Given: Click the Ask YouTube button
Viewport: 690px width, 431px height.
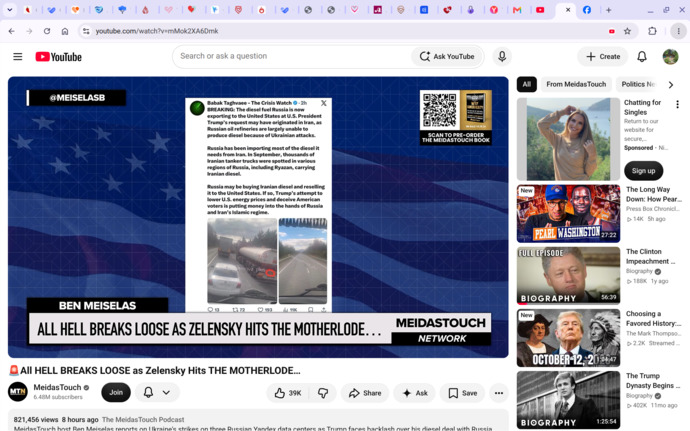Looking at the screenshot, I should click(x=447, y=56).
